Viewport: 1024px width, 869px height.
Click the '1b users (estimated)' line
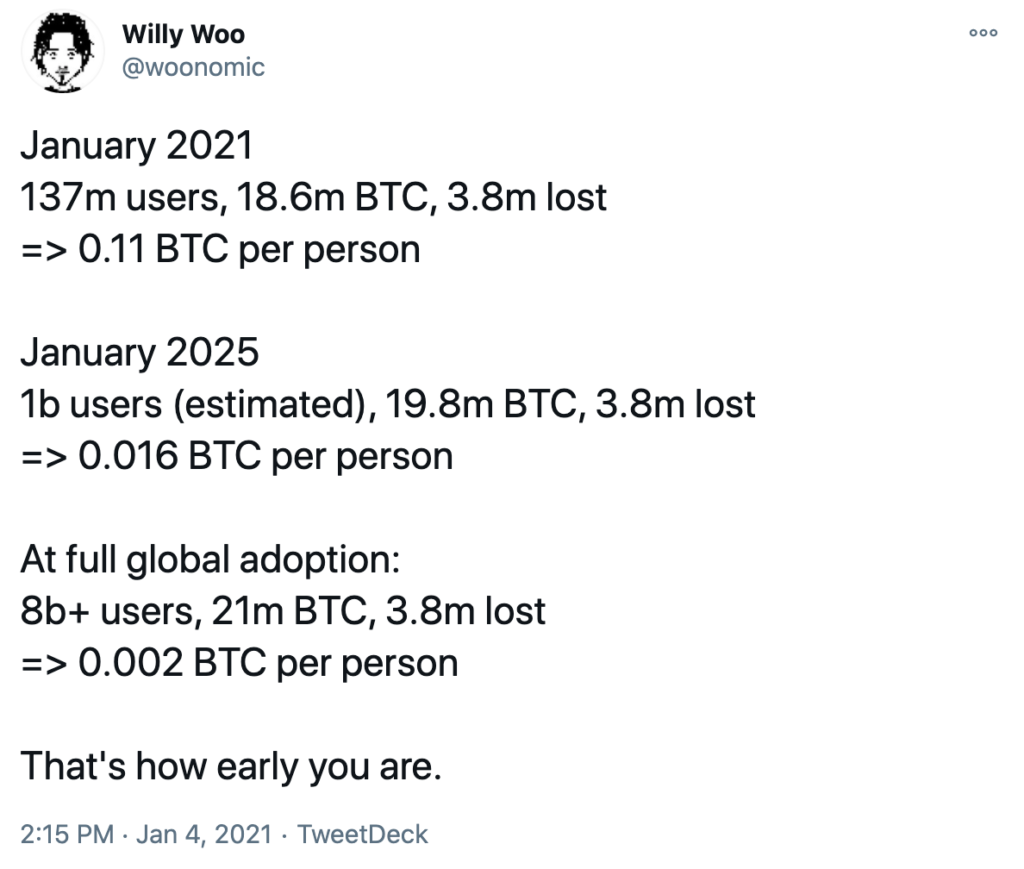click(x=388, y=404)
